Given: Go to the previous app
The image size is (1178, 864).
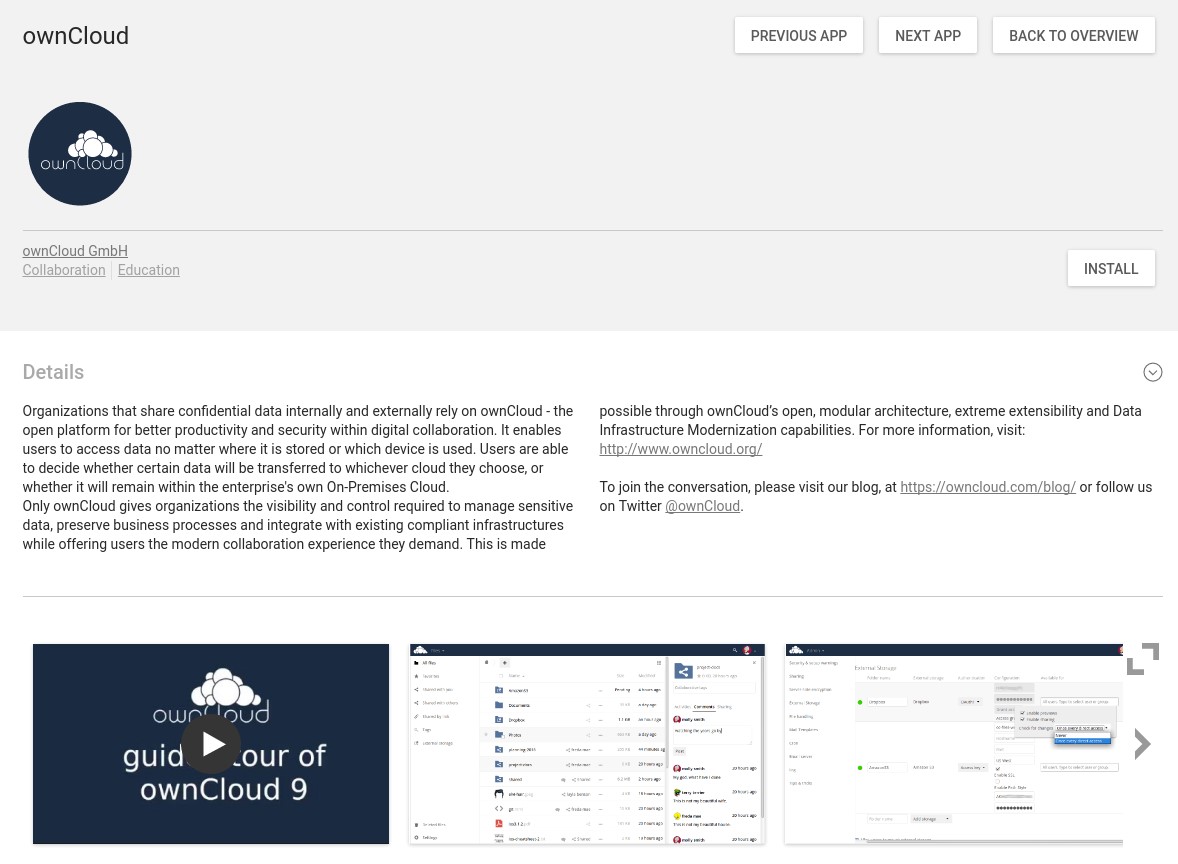Looking at the screenshot, I should (x=798, y=36).
